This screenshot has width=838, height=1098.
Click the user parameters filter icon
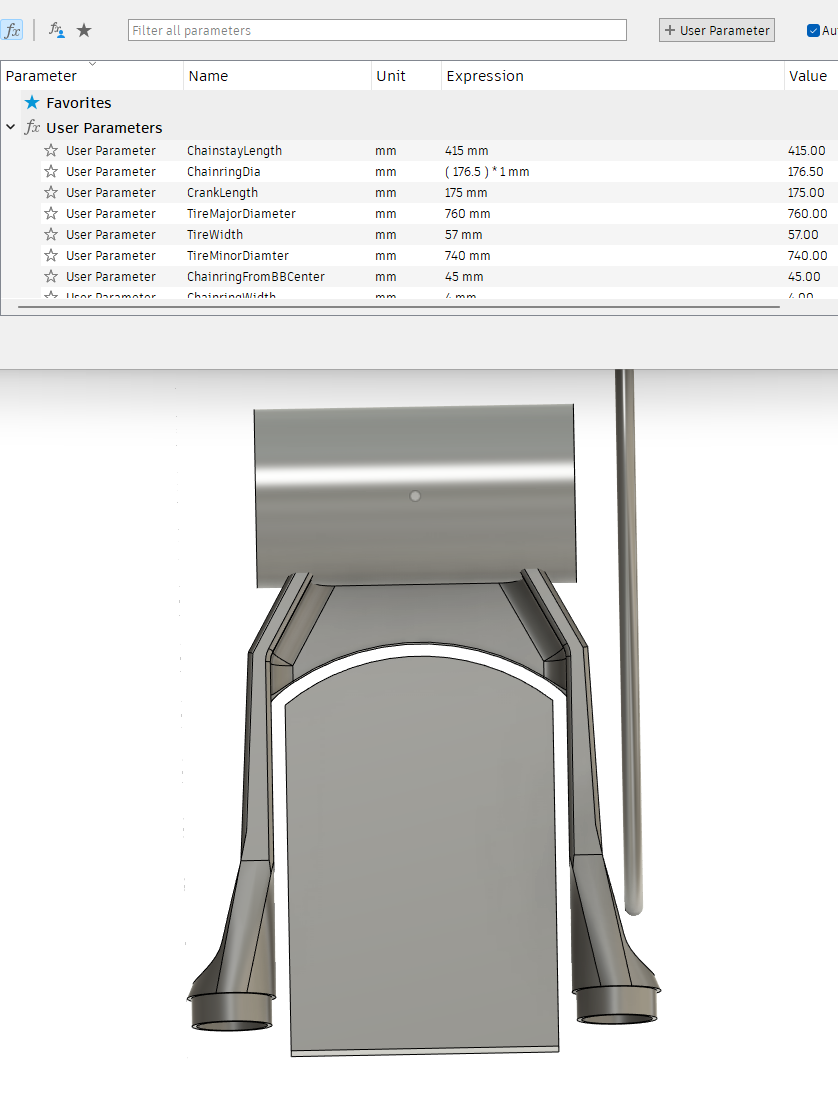[x=57, y=30]
